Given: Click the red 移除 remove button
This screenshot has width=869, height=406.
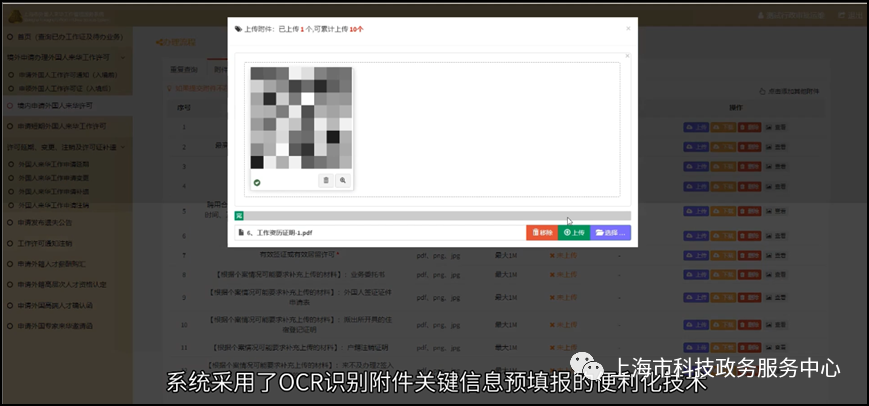Looking at the screenshot, I should [x=542, y=233].
